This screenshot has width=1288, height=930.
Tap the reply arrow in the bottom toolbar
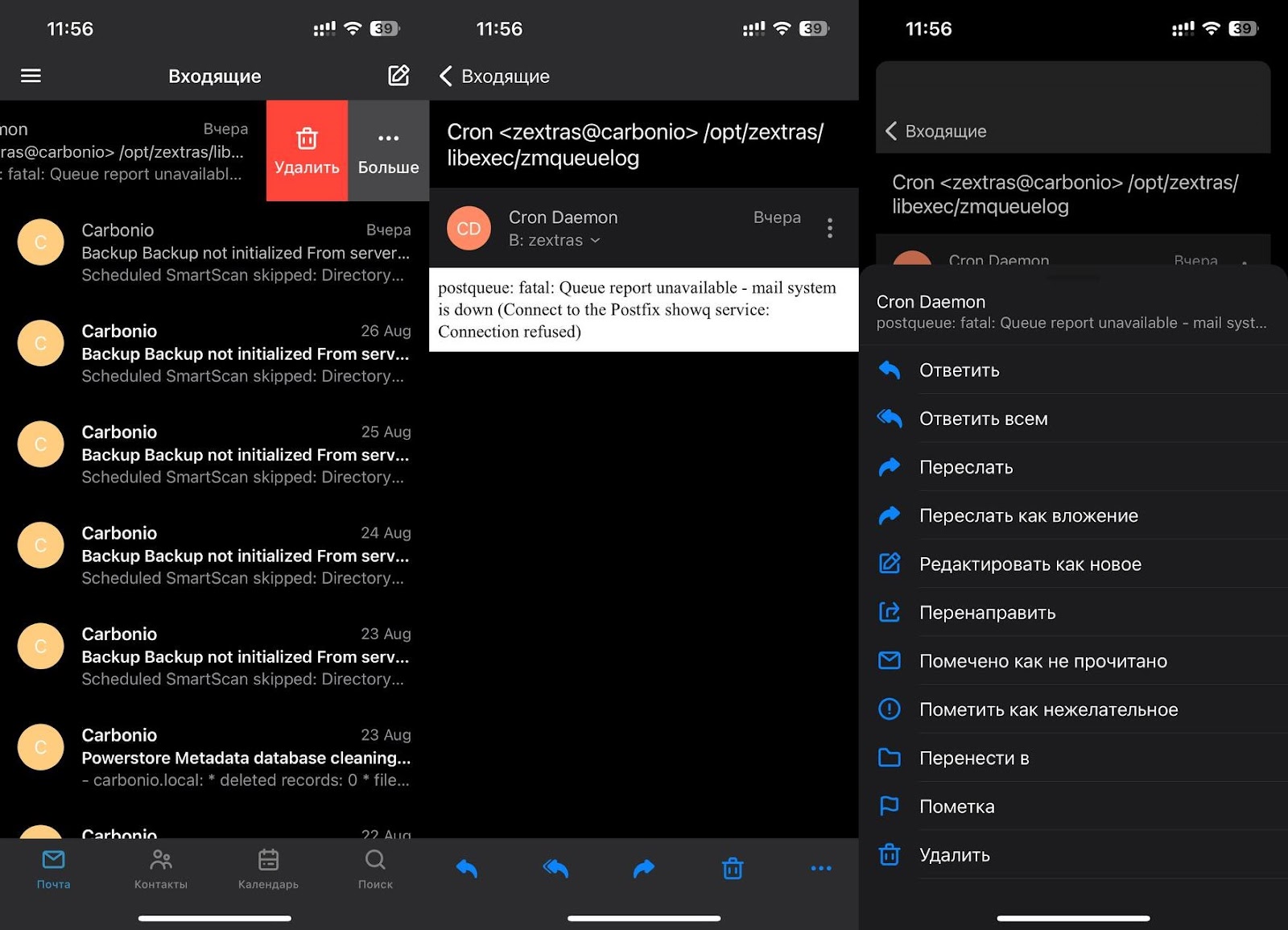point(467,868)
